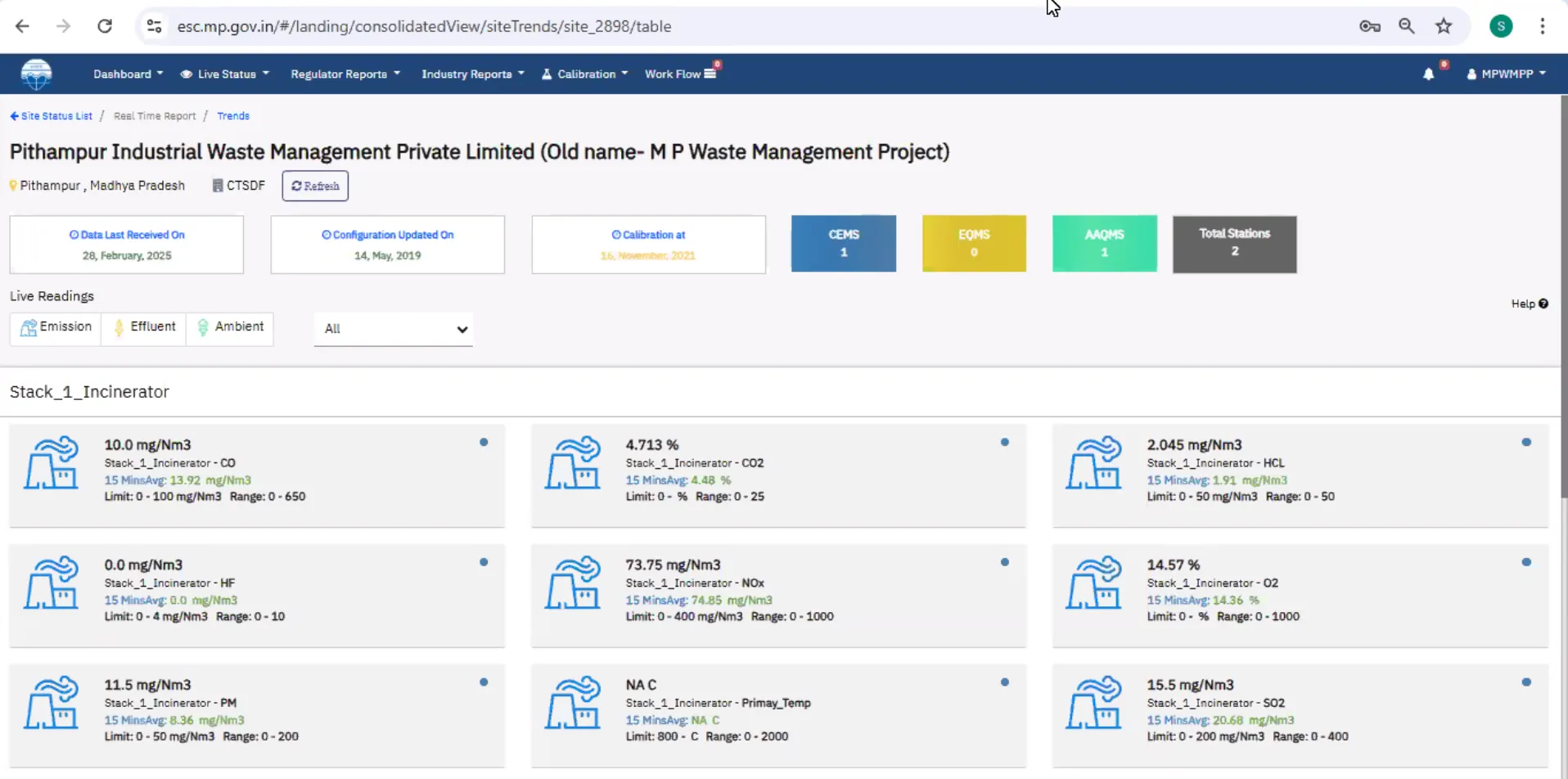Click the site logo in navbar
This screenshot has height=779, width=1568.
pyautogui.click(x=36, y=74)
